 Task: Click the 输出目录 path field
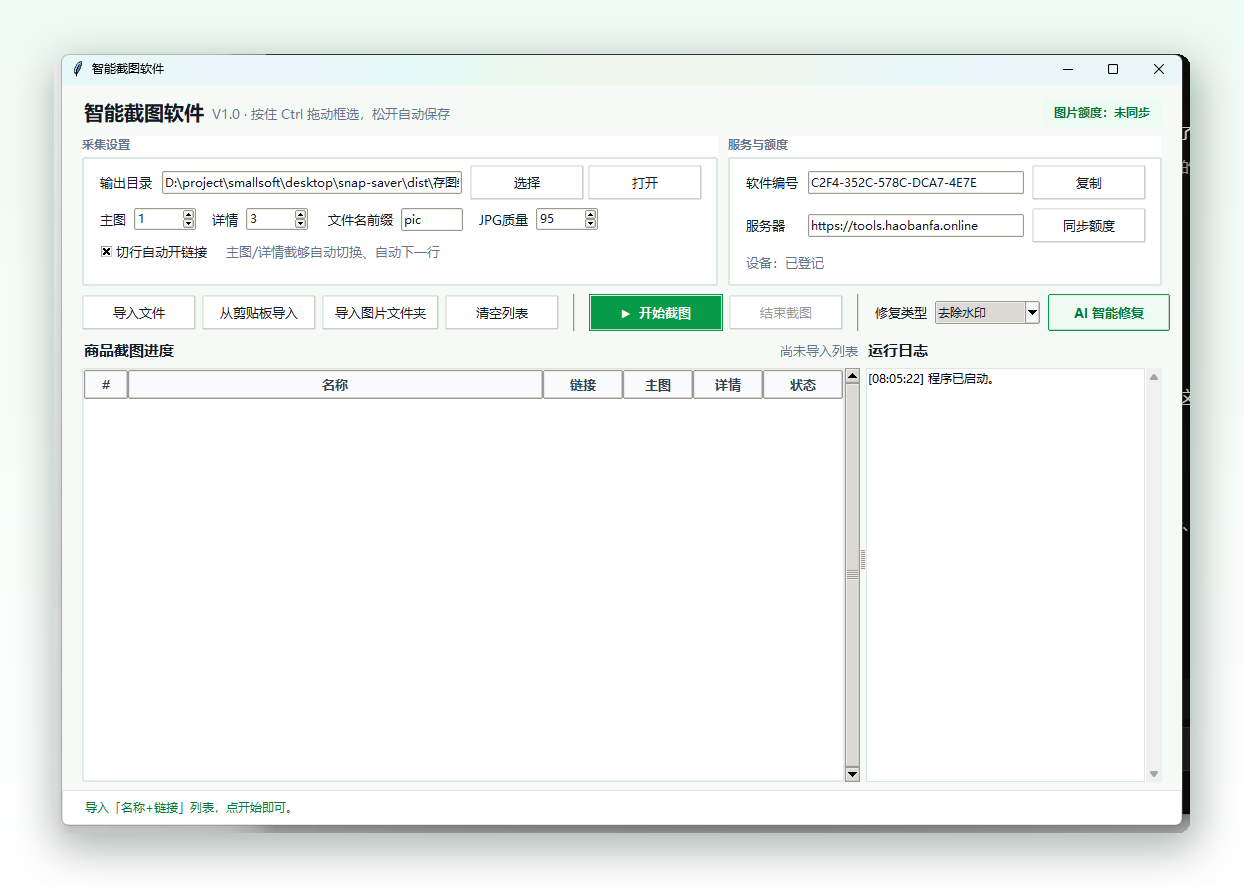click(x=312, y=183)
